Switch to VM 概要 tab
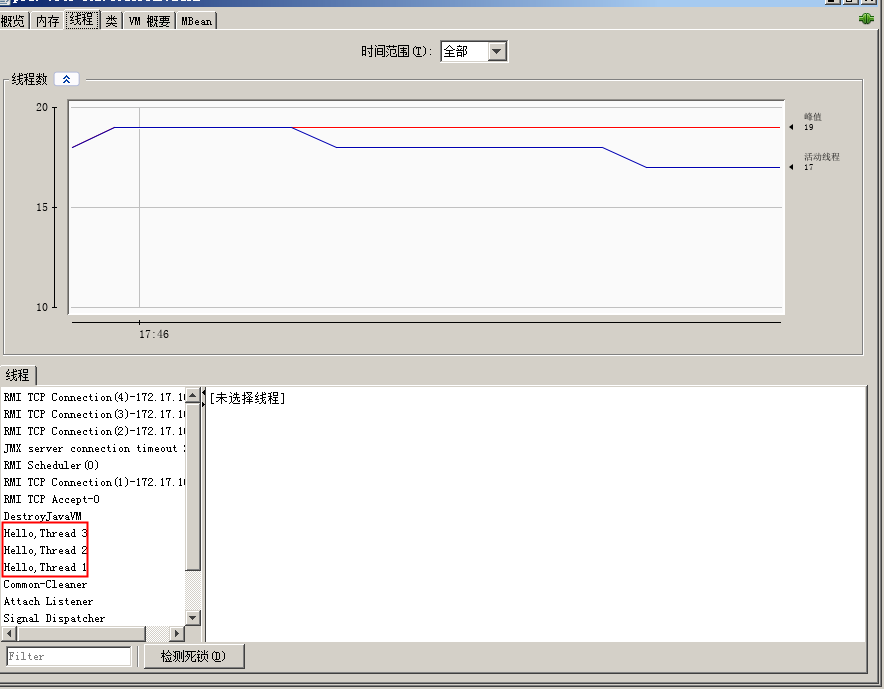This screenshot has height=689, width=884. tap(149, 21)
